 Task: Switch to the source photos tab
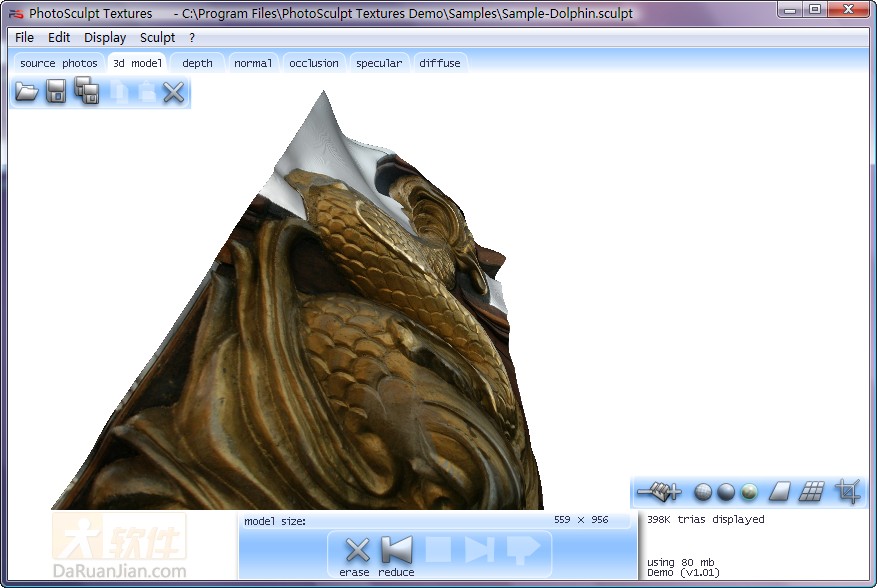[x=59, y=63]
